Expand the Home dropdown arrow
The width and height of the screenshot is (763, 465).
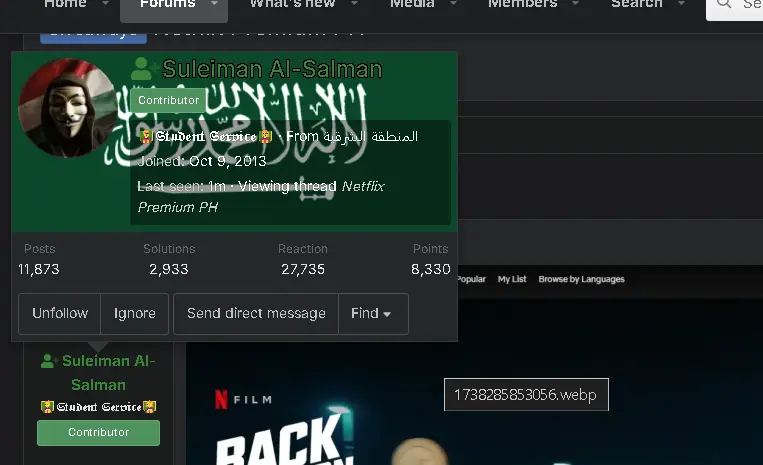coord(105,4)
